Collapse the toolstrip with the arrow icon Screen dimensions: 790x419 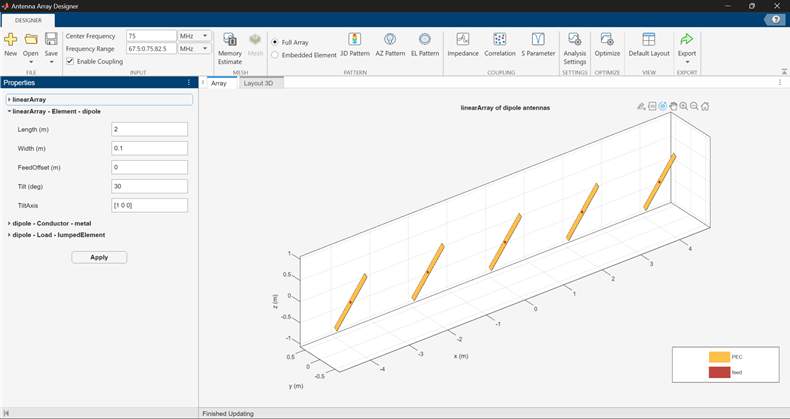784,72
